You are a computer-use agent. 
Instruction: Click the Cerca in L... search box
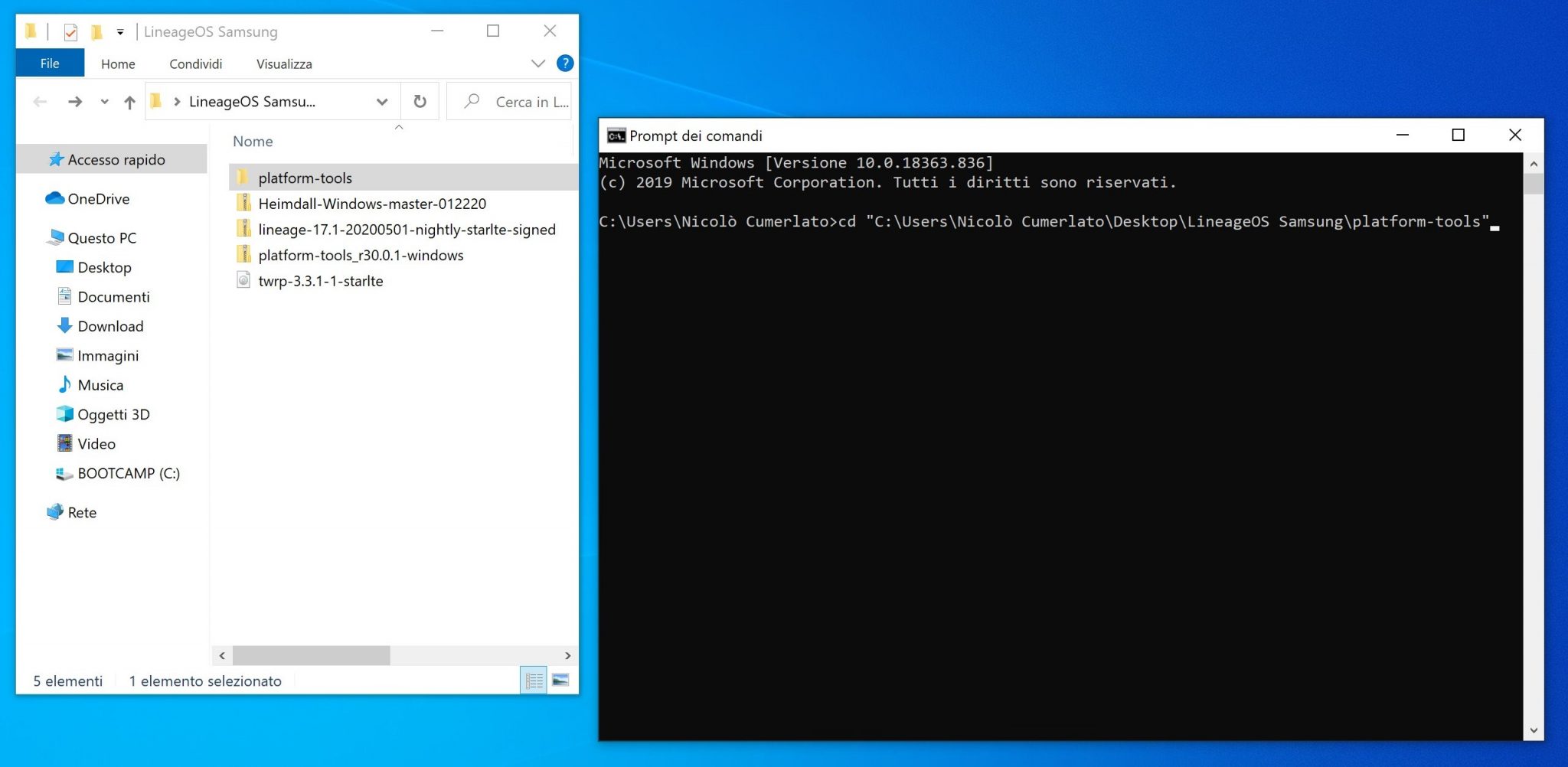(509, 101)
